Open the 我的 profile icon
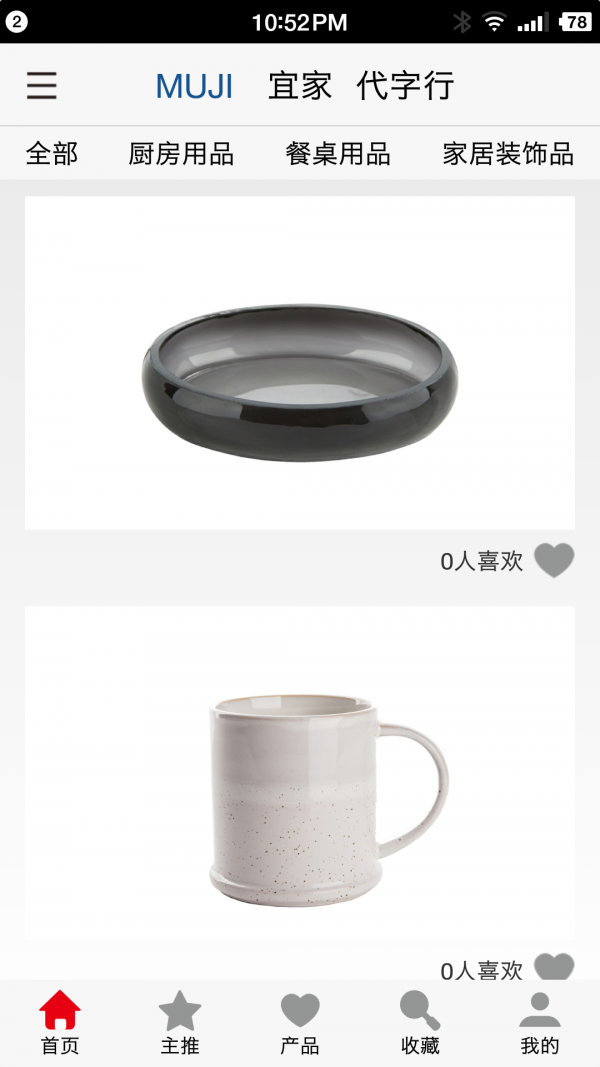 [x=539, y=1011]
